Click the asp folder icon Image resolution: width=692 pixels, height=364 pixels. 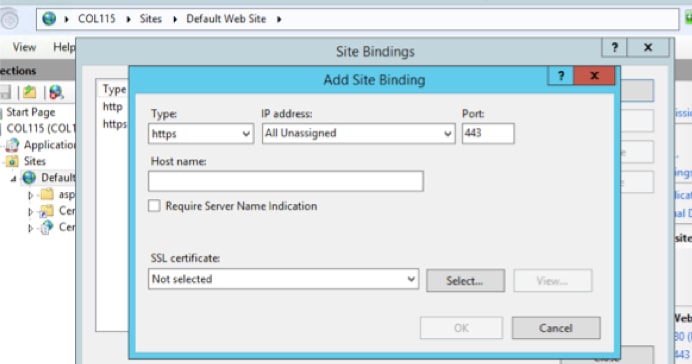[47, 194]
